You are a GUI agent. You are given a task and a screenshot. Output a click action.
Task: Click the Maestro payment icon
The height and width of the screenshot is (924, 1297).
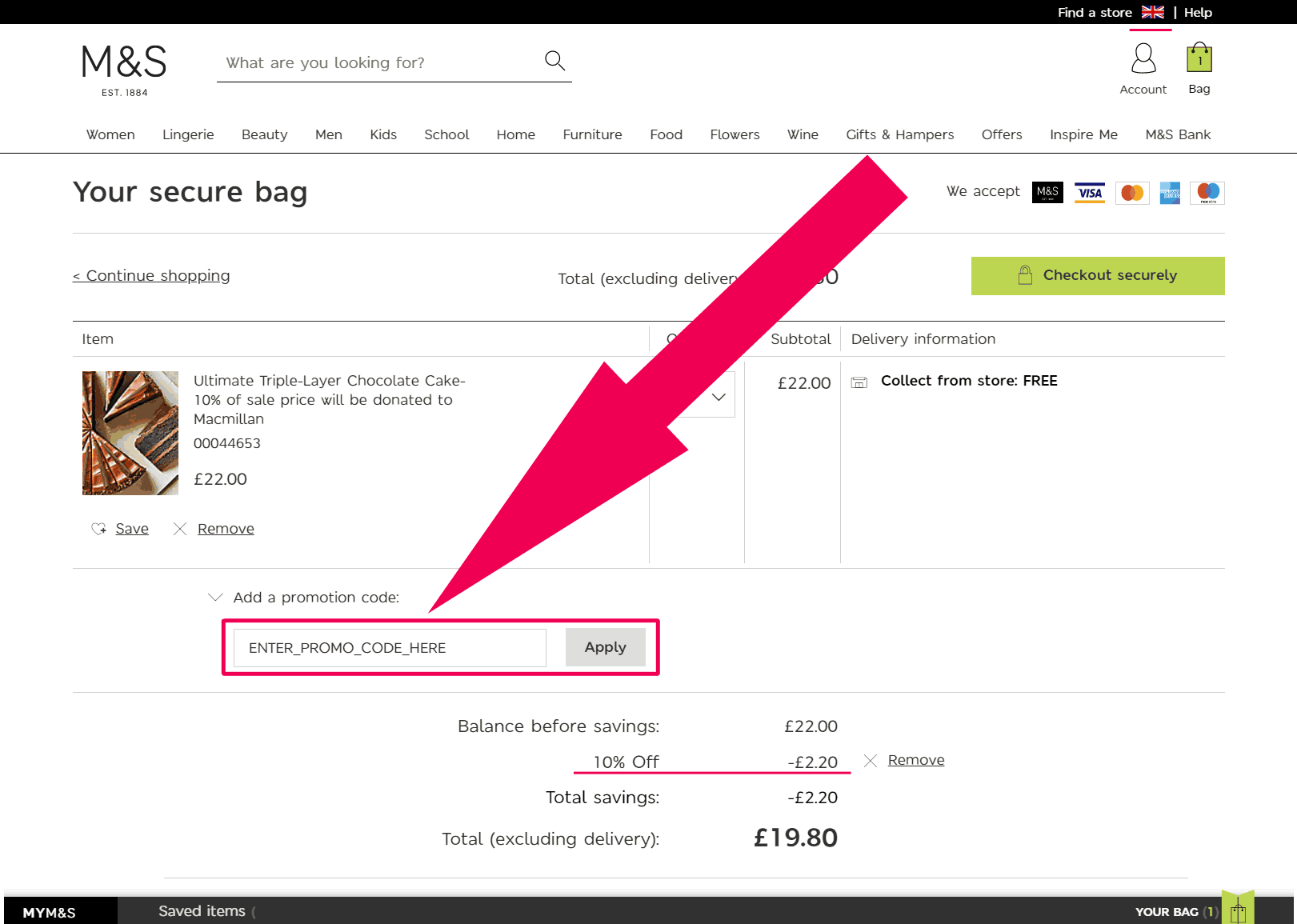point(1208,193)
